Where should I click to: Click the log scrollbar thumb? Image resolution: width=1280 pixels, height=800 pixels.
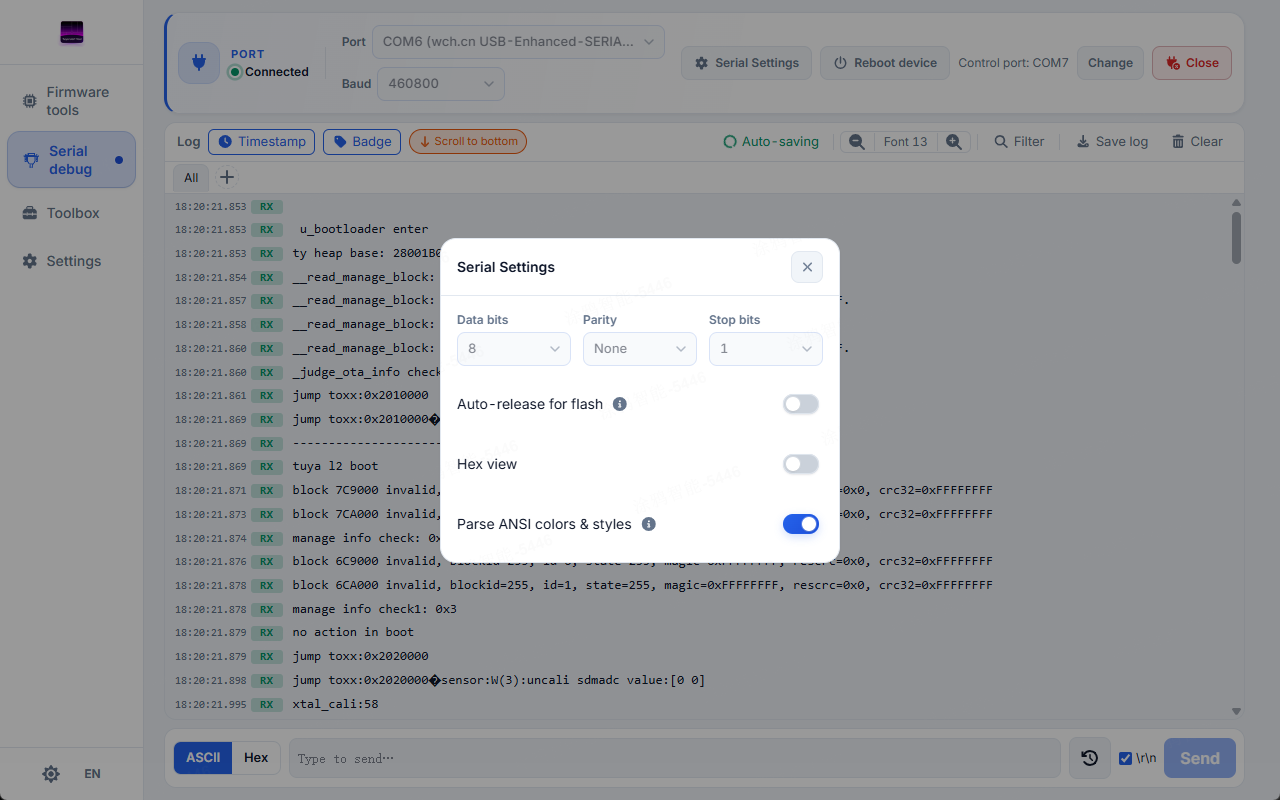[1236, 237]
